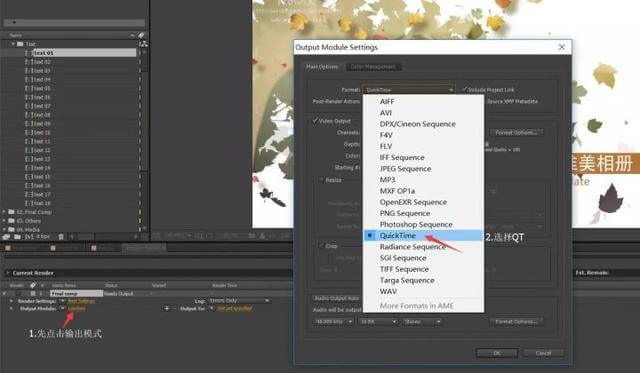The width and height of the screenshot is (640, 373).
Task: Enable the Resize checkbox
Action: tap(321, 180)
